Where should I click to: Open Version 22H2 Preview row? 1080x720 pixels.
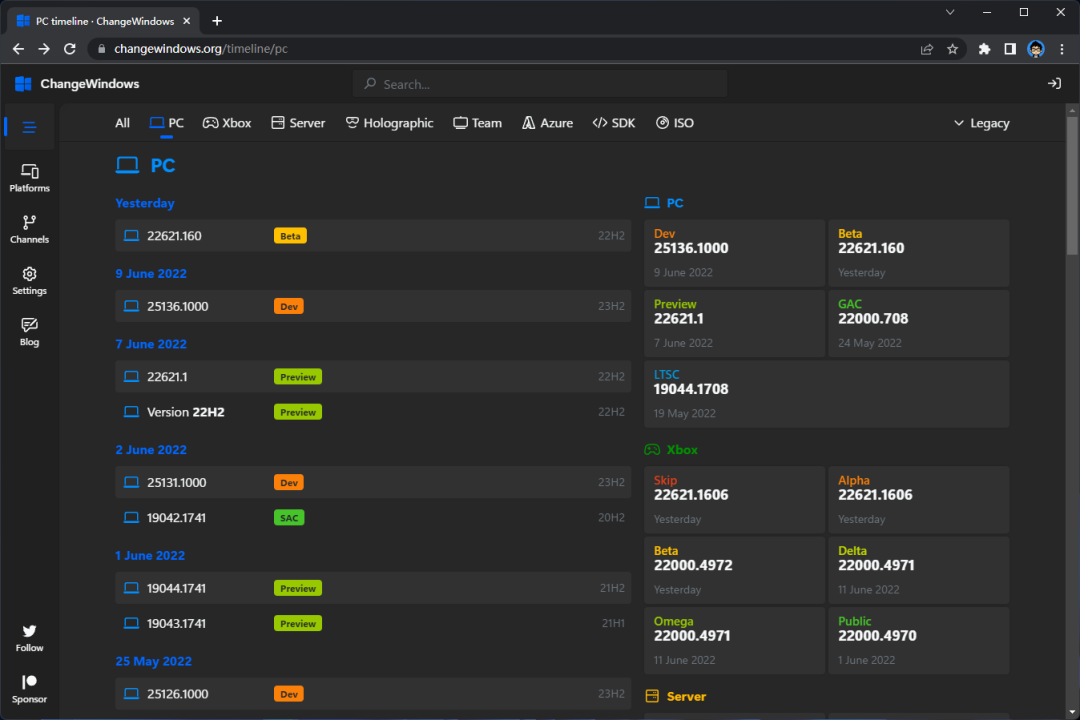373,412
